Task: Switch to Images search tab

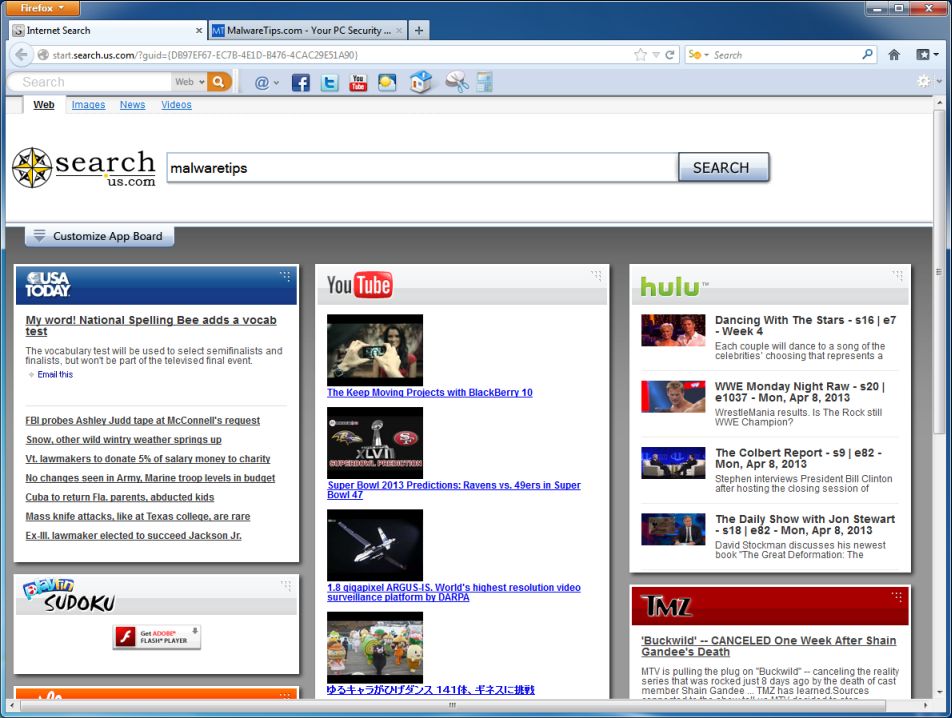Action: pos(88,104)
